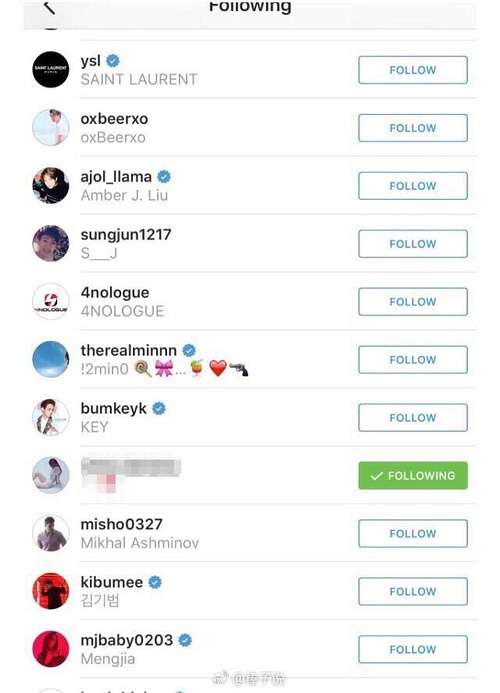This screenshot has height=693, width=500.
Task: Follow the mjbaby0203 account
Action: tap(413, 649)
